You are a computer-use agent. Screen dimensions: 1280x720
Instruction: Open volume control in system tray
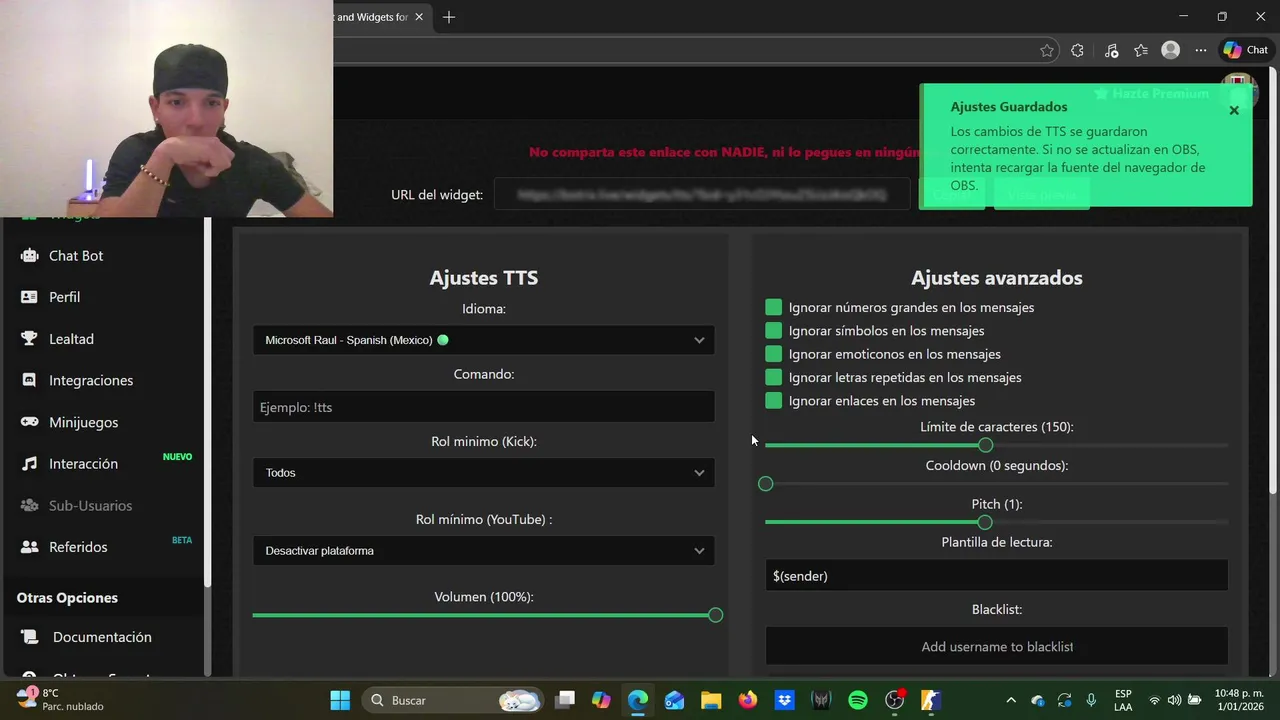(1174, 700)
